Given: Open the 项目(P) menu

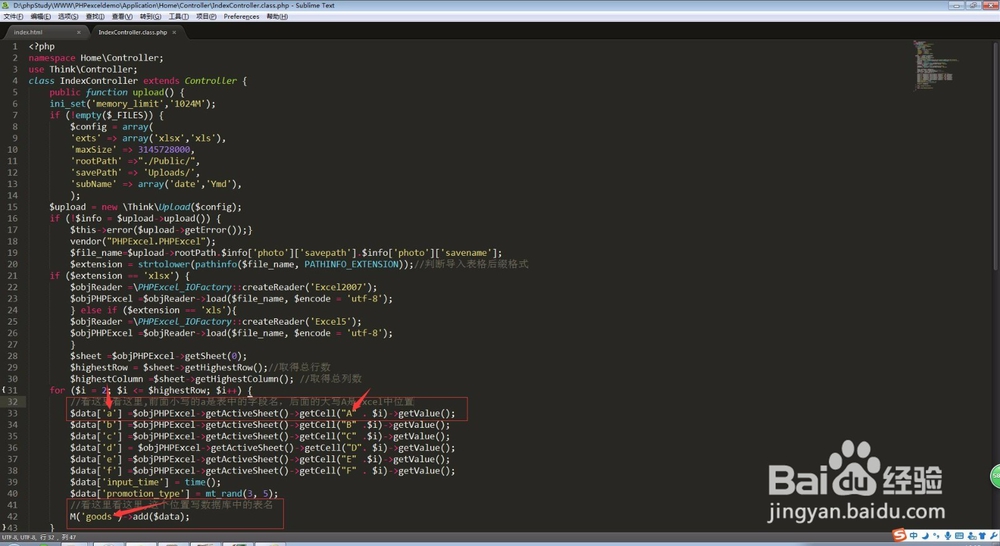Looking at the screenshot, I should pos(206,17).
